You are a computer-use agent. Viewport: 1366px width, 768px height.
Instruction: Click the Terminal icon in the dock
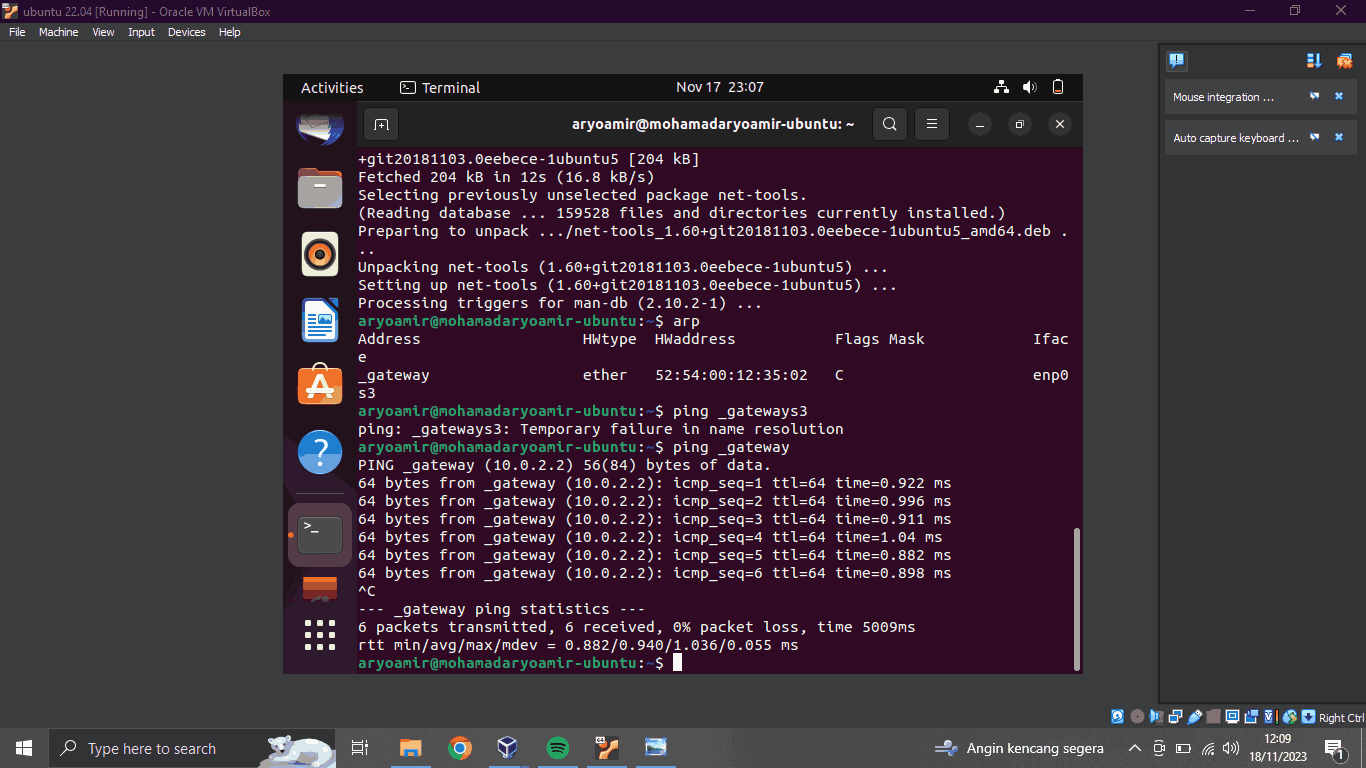point(320,534)
